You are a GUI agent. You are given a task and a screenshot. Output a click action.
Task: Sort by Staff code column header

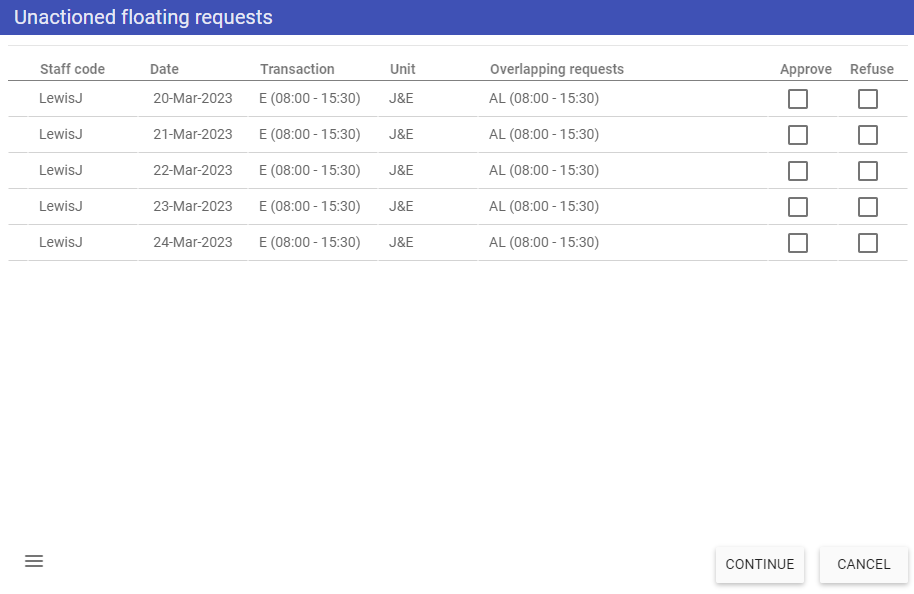(72, 69)
